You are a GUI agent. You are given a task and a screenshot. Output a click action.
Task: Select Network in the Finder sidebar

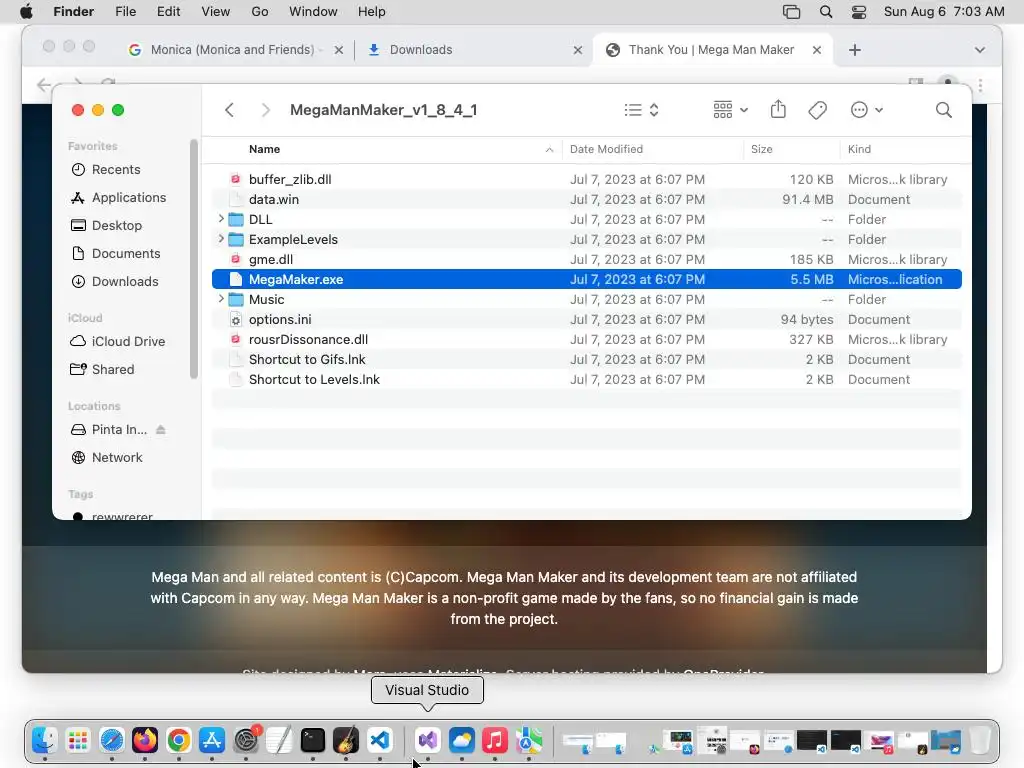117,458
